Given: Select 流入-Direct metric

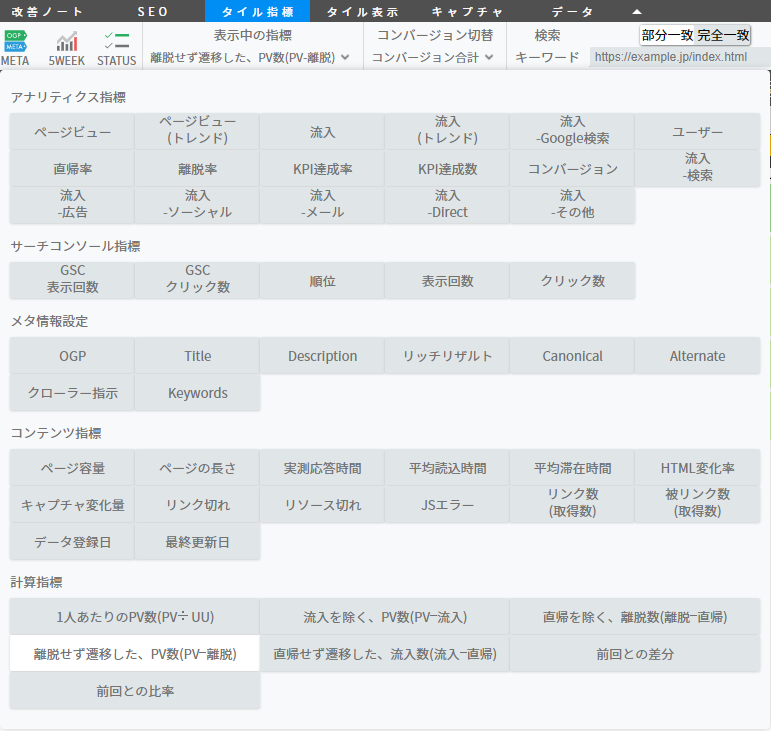Looking at the screenshot, I should coord(447,205).
